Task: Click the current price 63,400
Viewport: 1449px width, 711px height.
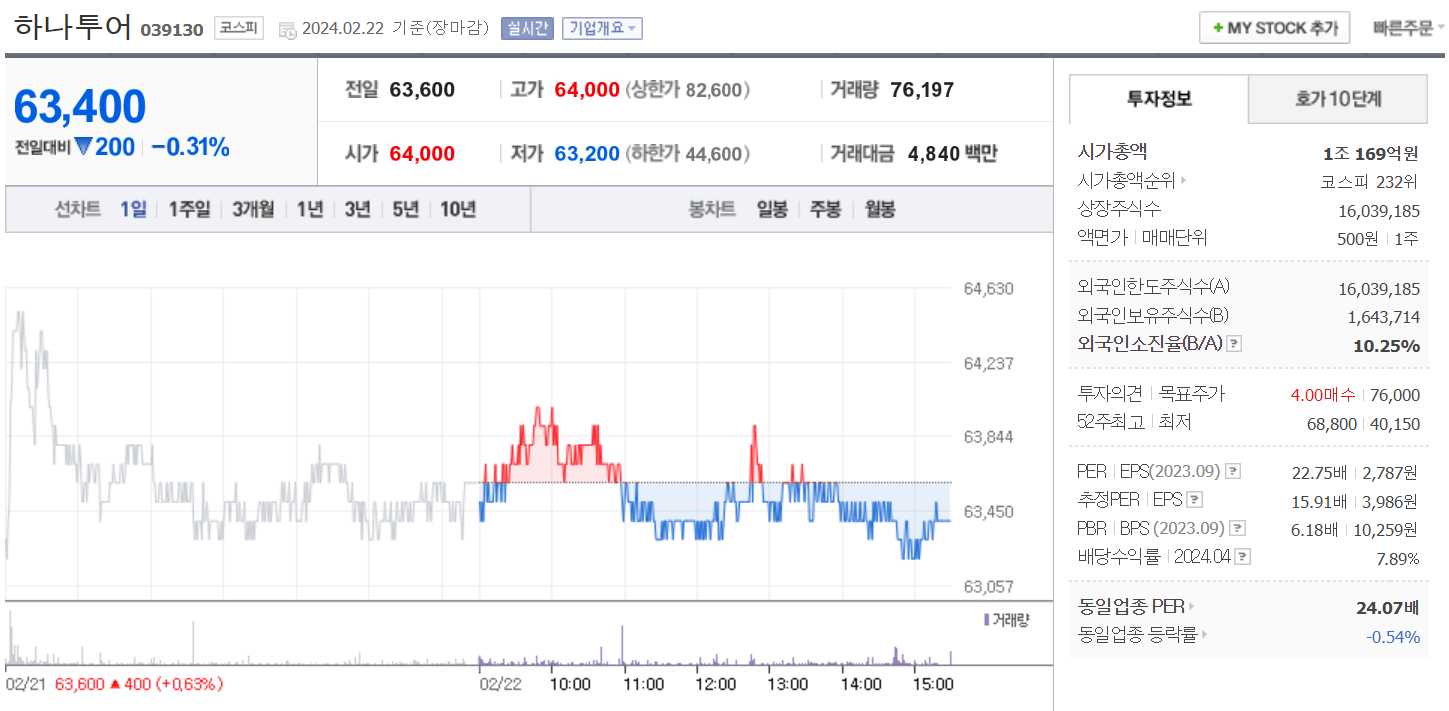Action: pos(80,106)
